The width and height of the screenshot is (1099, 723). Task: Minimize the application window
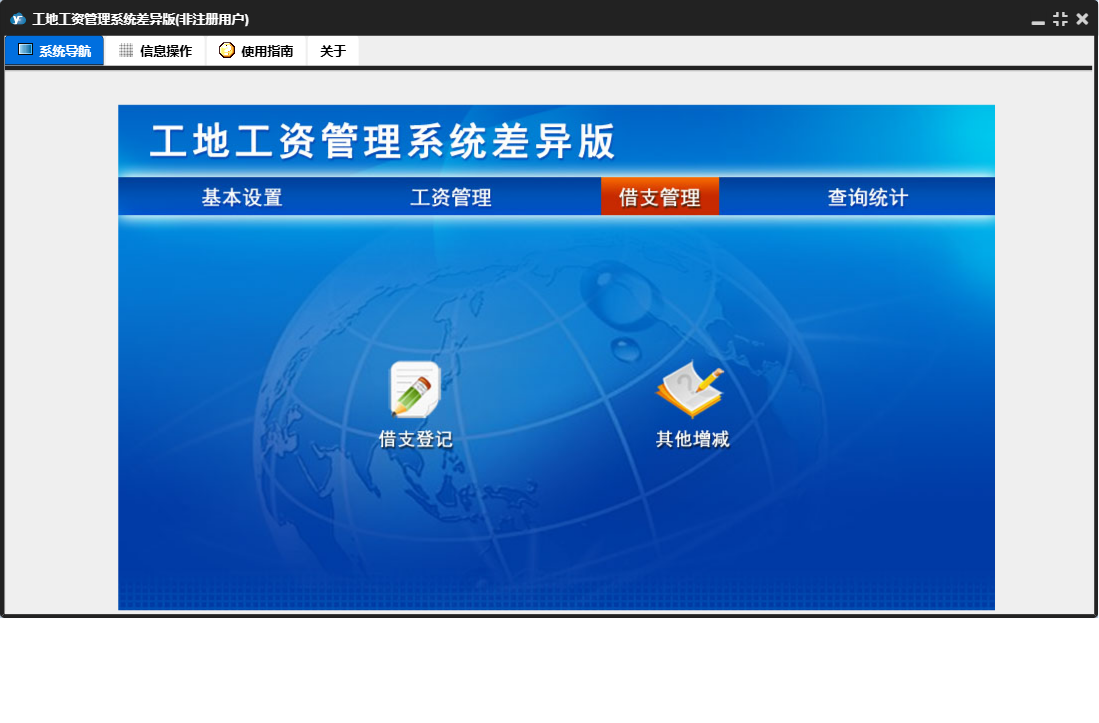coord(1038,20)
